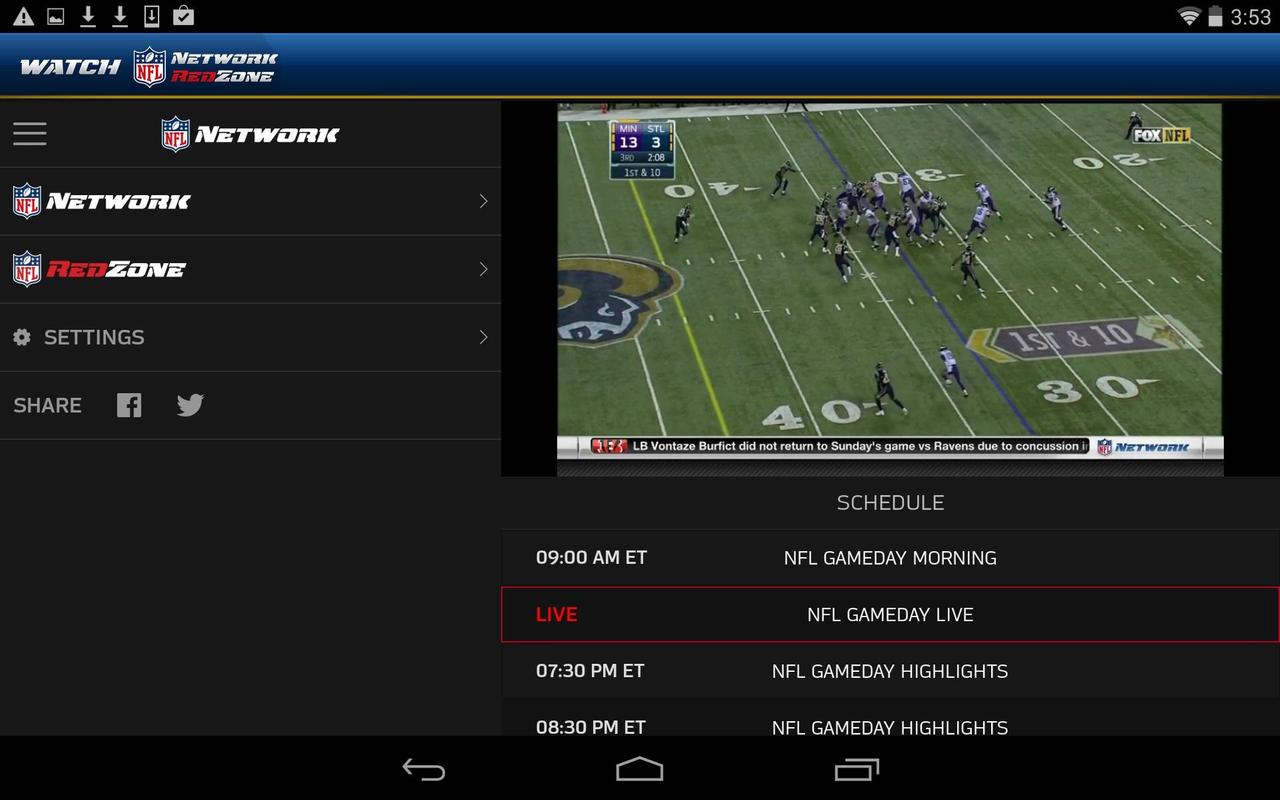Tap the Android home button

640,769
